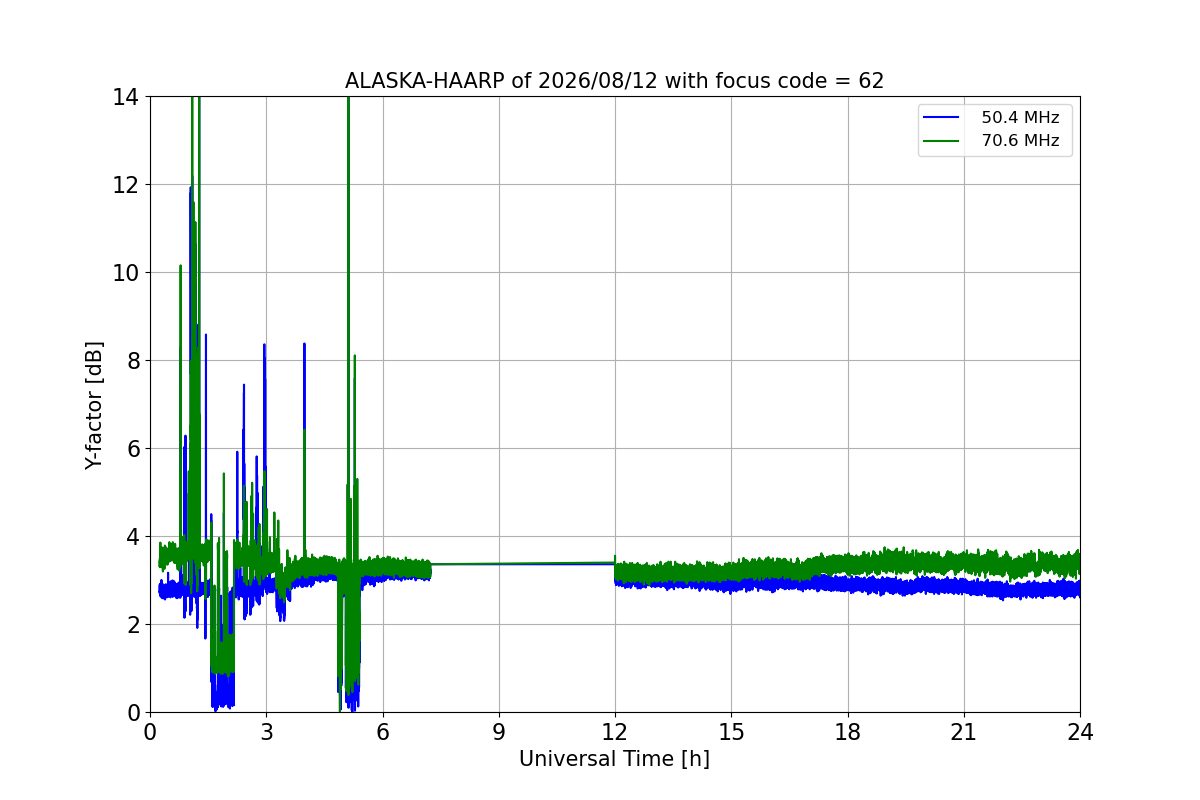Viewport: 1200px width, 800px height.
Task: Click the blue line legend swatch
Action: 942,118
